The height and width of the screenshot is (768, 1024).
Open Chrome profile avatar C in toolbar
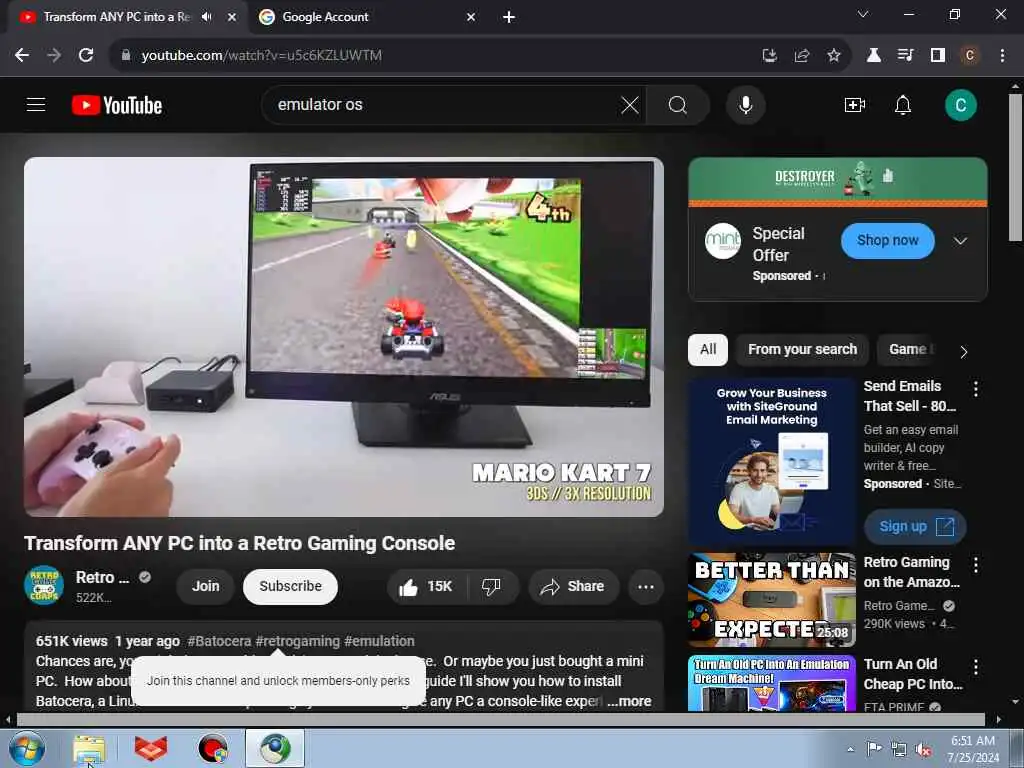tap(970, 56)
